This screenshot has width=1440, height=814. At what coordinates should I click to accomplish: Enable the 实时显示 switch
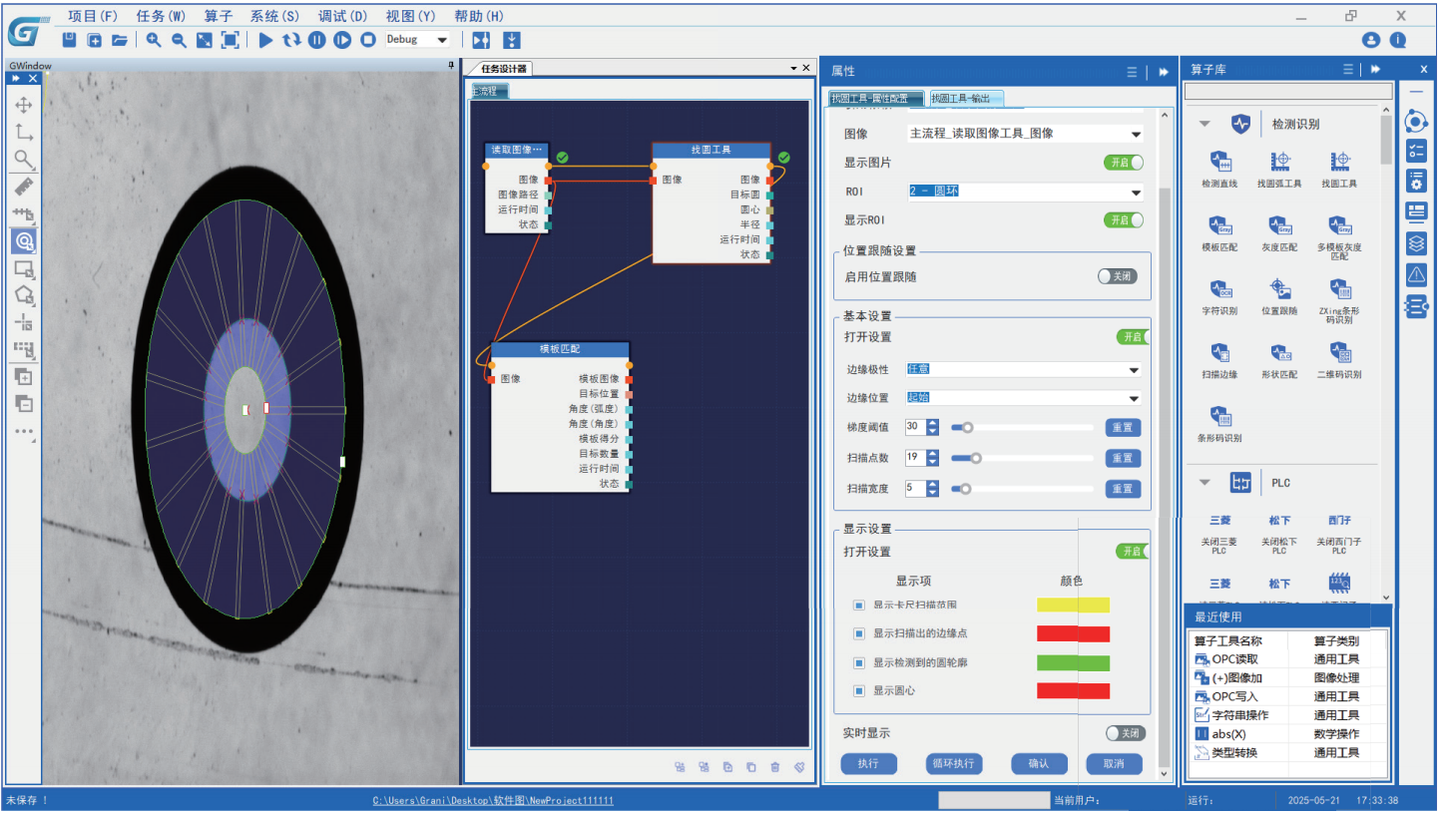(1125, 733)
